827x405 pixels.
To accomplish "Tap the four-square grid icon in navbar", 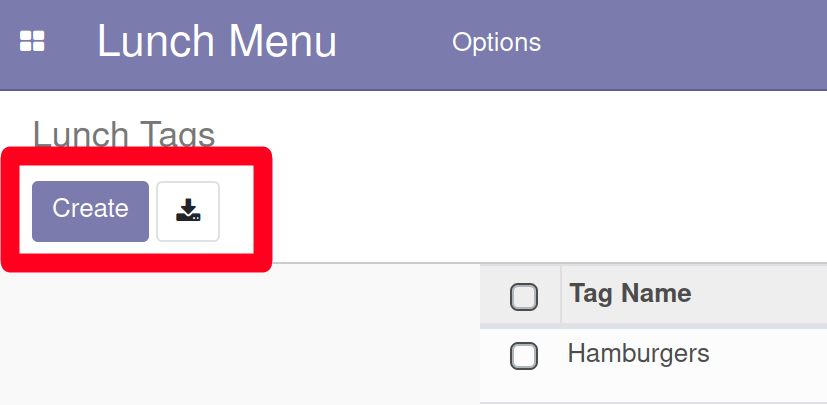I will (32, 41).
